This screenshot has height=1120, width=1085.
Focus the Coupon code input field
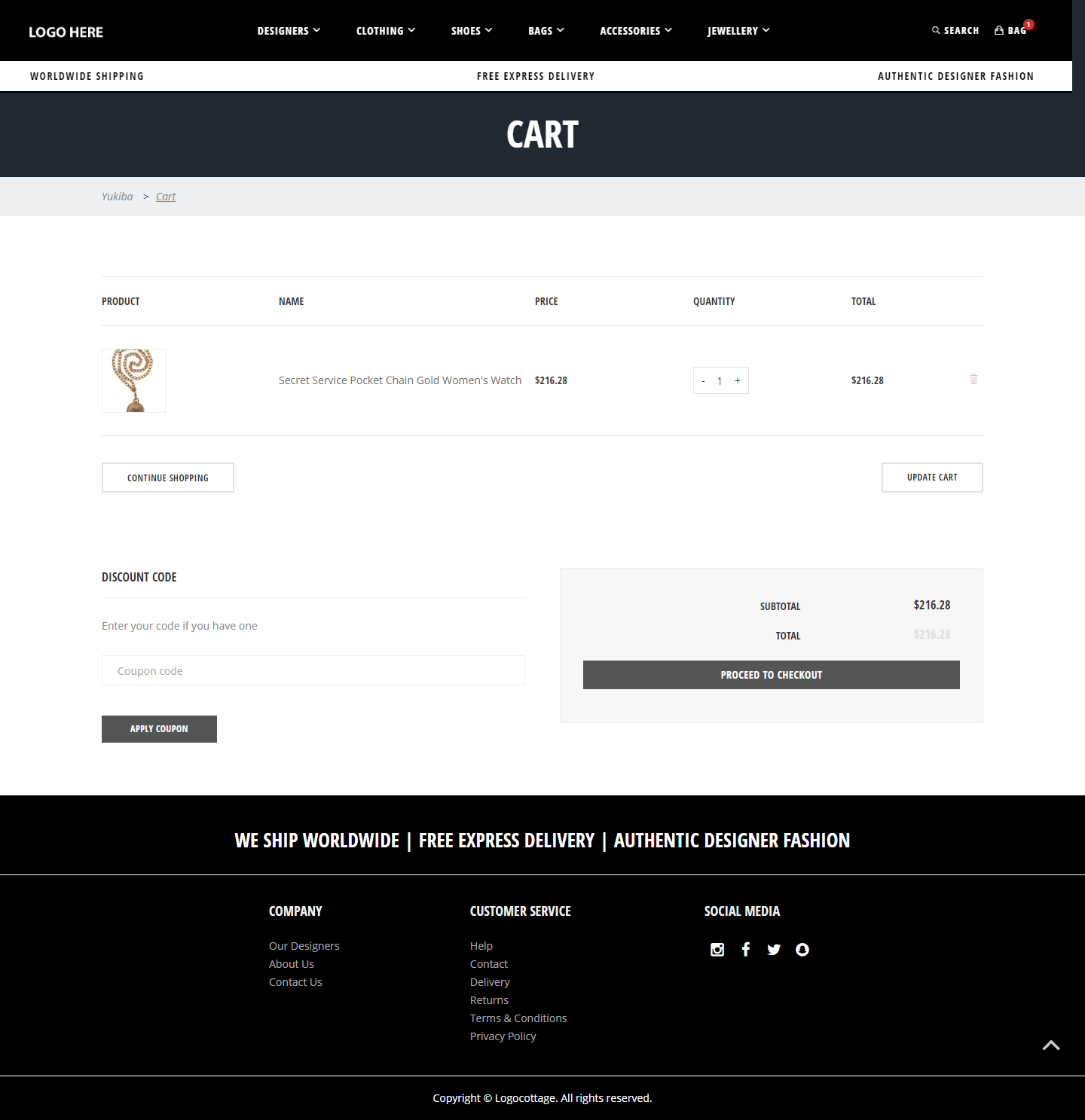pyautogui.click(x=313, y=670)
